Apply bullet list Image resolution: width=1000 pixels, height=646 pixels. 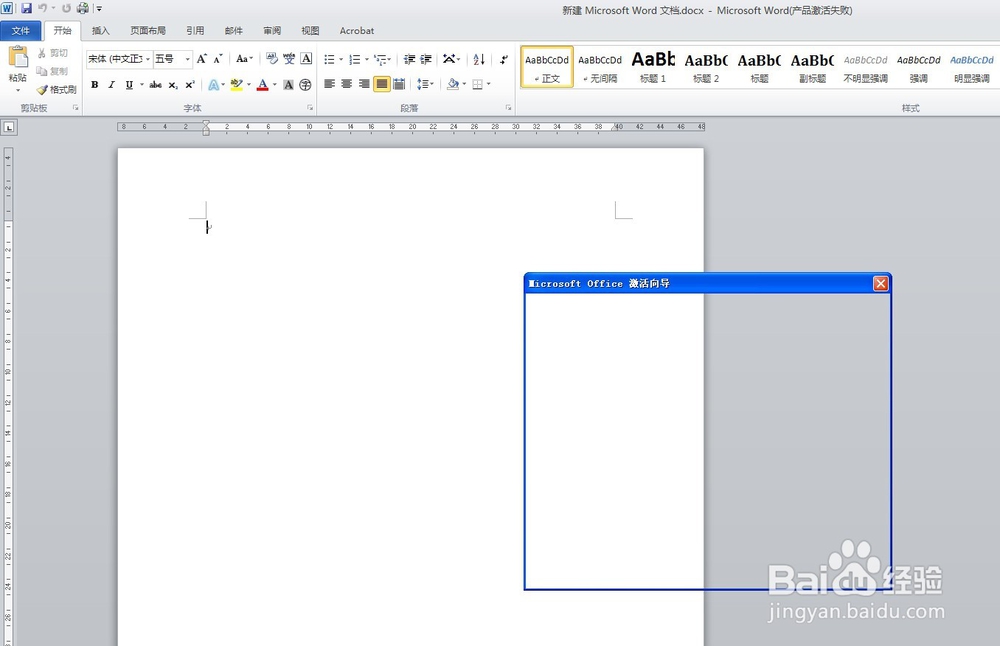pos(329,59)
